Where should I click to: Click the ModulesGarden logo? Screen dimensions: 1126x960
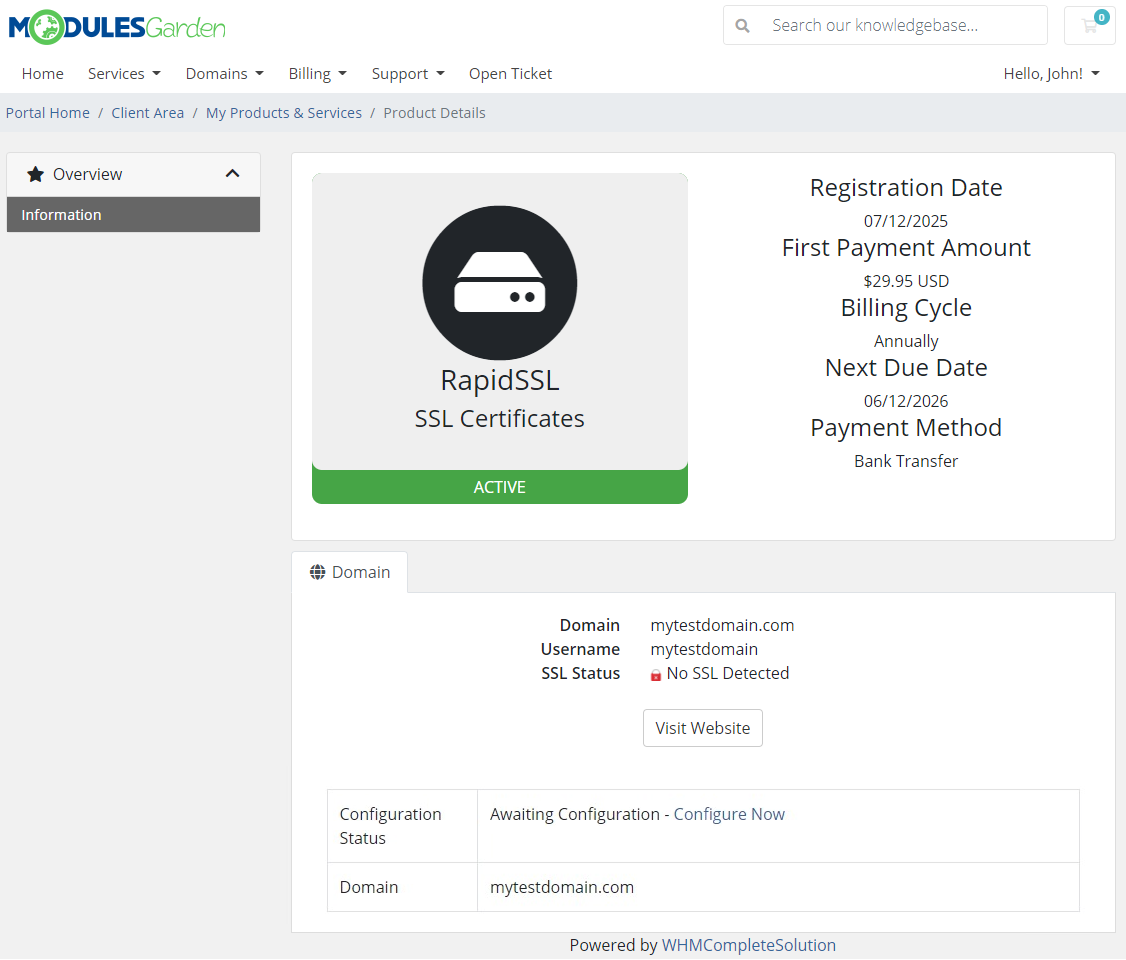point(115,27)
